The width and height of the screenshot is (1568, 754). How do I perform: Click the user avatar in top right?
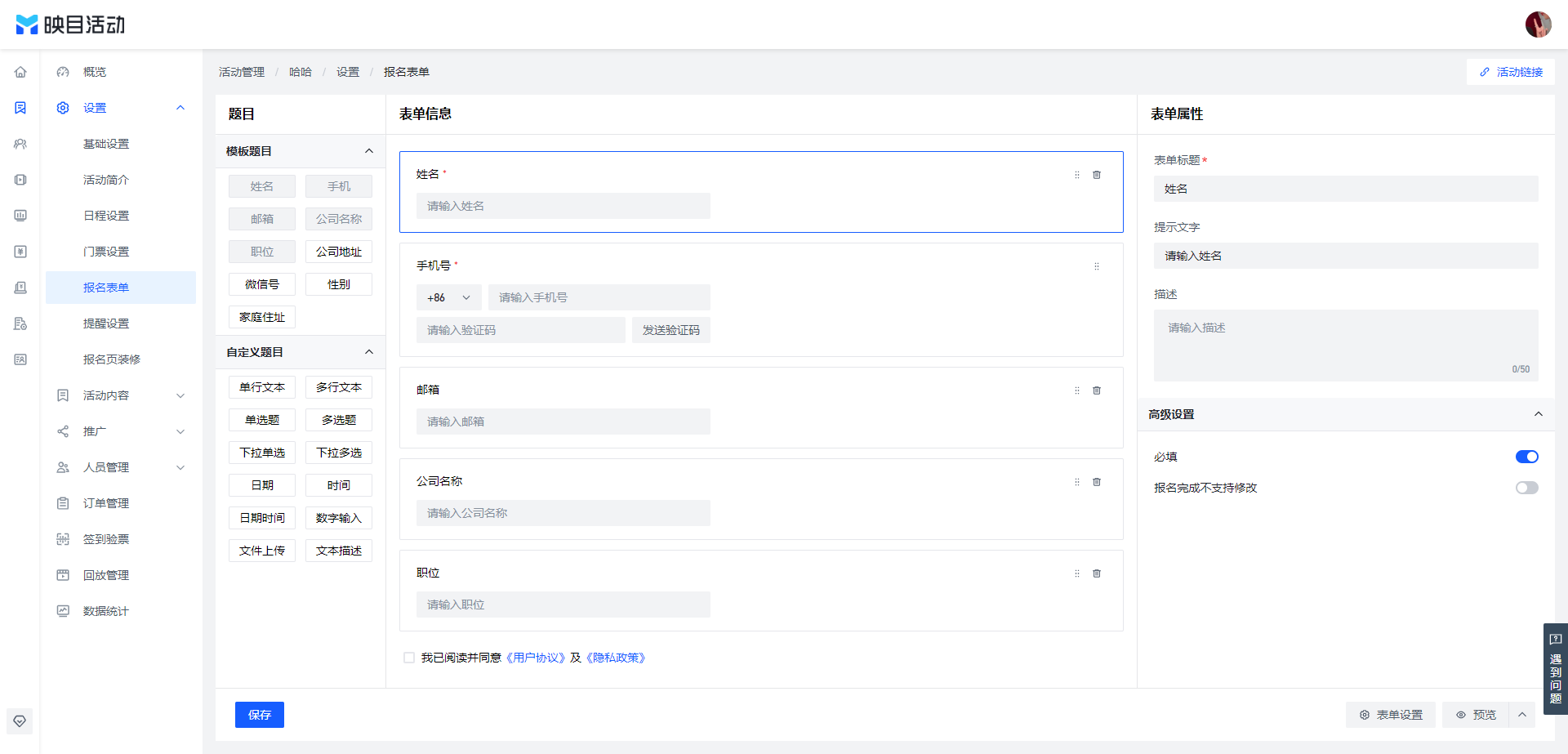(x=1538, y=25)
